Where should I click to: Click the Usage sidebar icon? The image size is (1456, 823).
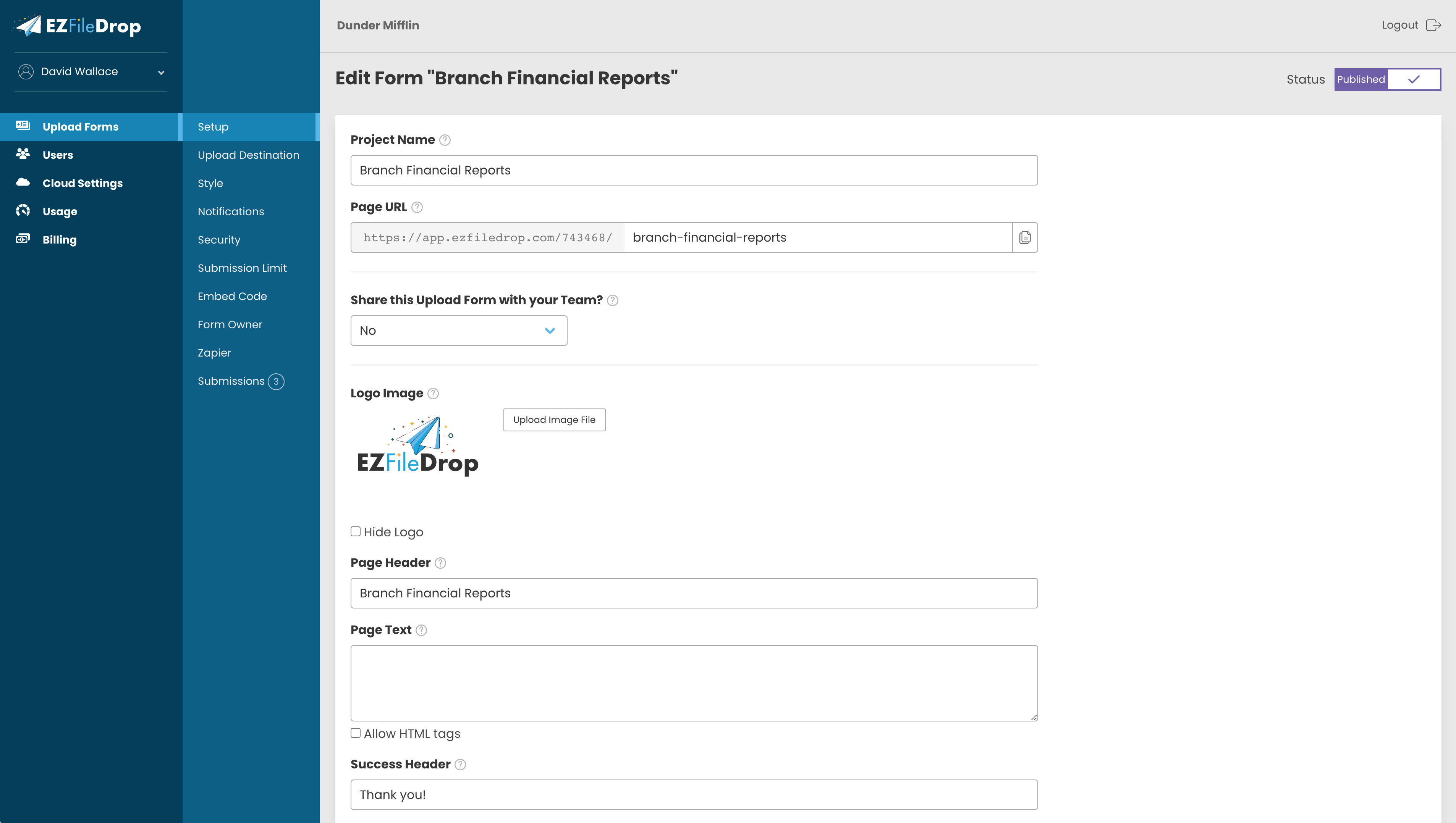22,210
